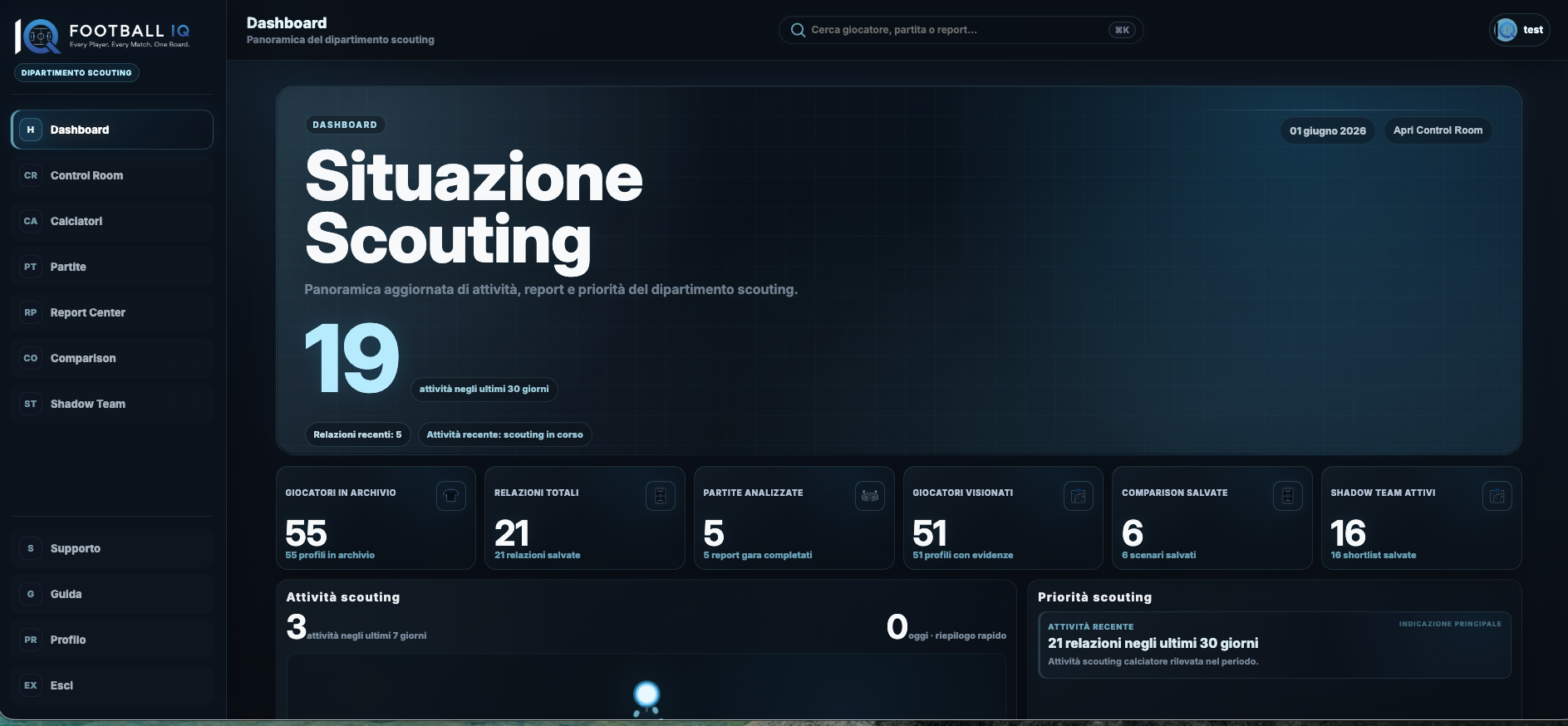Open the Partite section

click(x=112, y=267)
